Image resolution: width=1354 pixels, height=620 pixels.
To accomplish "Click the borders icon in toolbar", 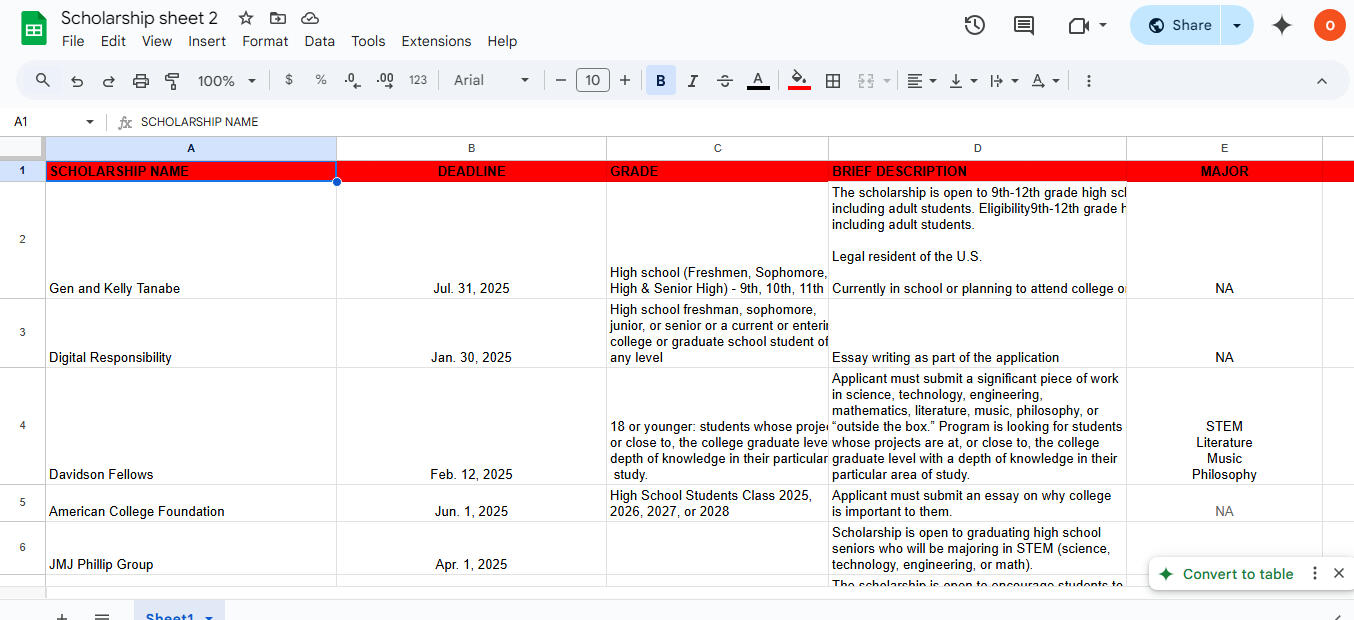I will point(832,81).
